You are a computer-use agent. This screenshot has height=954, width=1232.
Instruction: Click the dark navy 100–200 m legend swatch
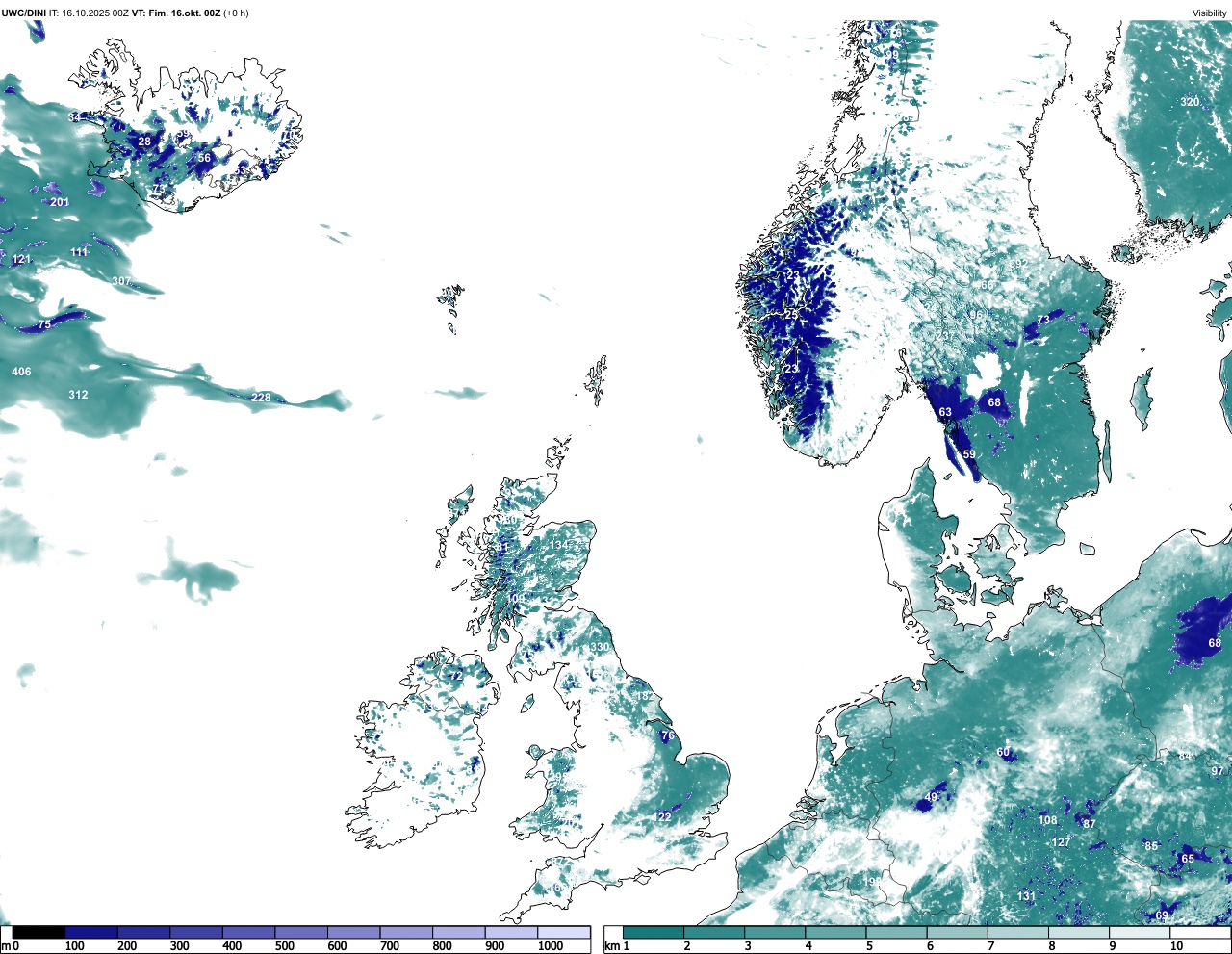(x=91, y=932)
